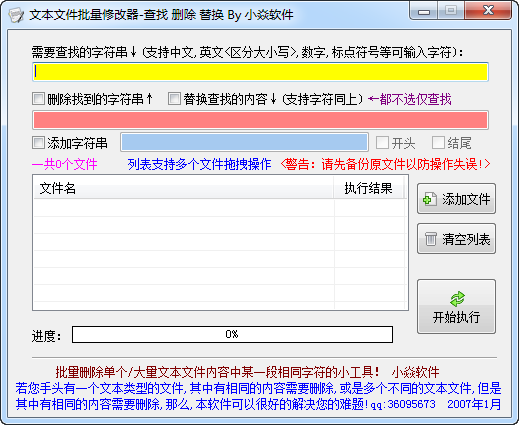Minimize the window with the title bar button
The height and width of the screenshot is (425, 519).
[x=424, y=11]
